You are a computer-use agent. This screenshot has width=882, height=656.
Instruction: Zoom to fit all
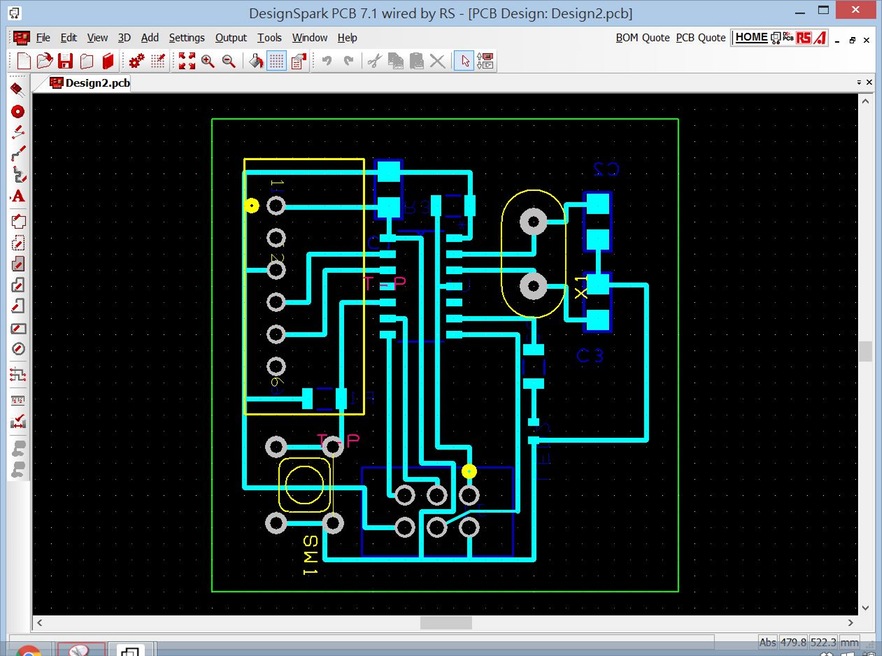[x=187, y=60]
